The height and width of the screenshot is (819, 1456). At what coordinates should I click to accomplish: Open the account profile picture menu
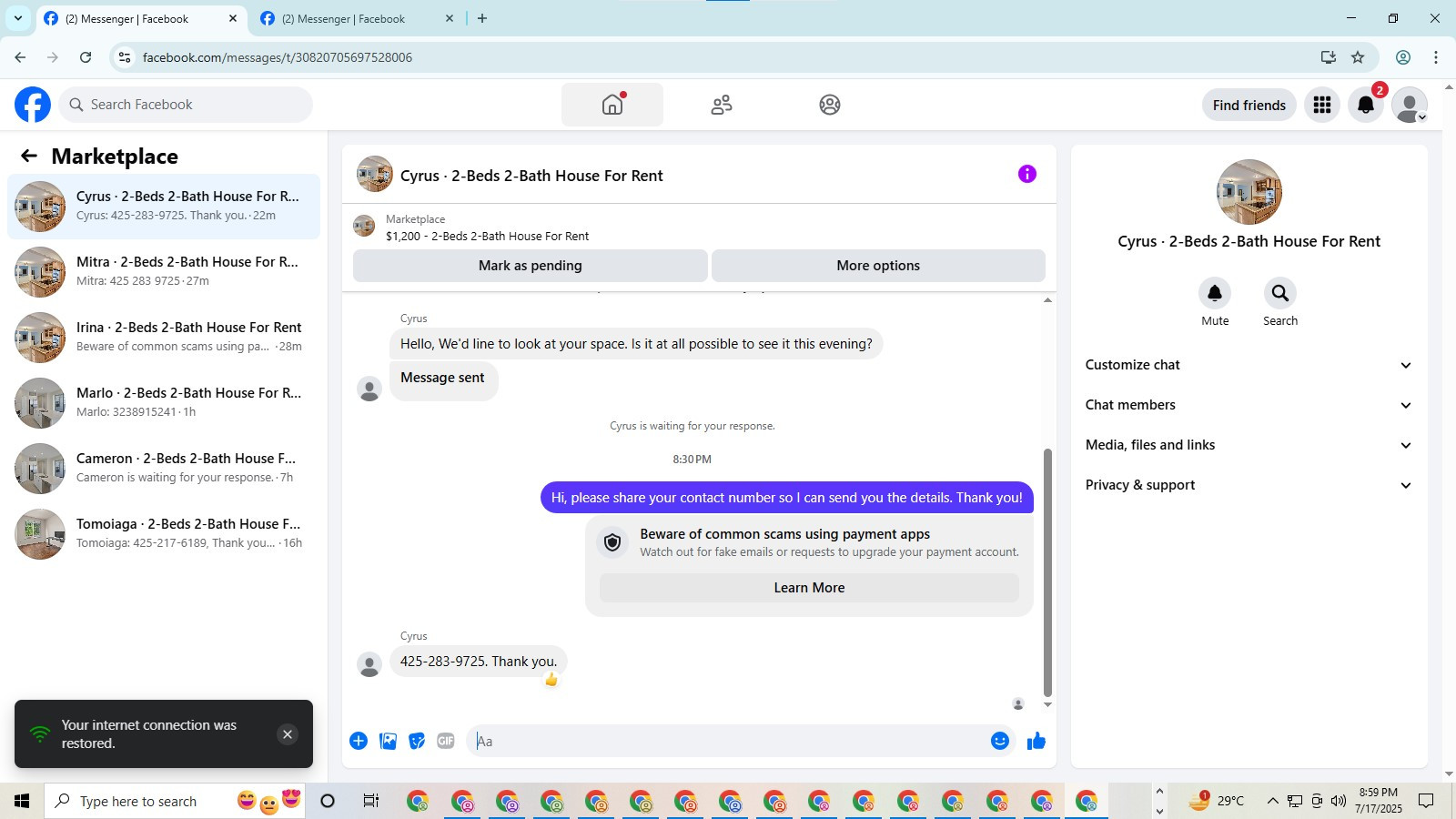pyautogui.click(x=1410, y=105)
